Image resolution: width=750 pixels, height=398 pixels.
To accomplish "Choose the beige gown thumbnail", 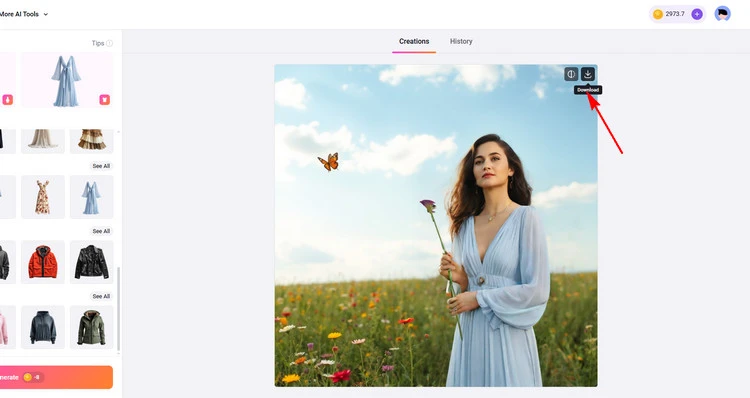I will pos(43,141).
